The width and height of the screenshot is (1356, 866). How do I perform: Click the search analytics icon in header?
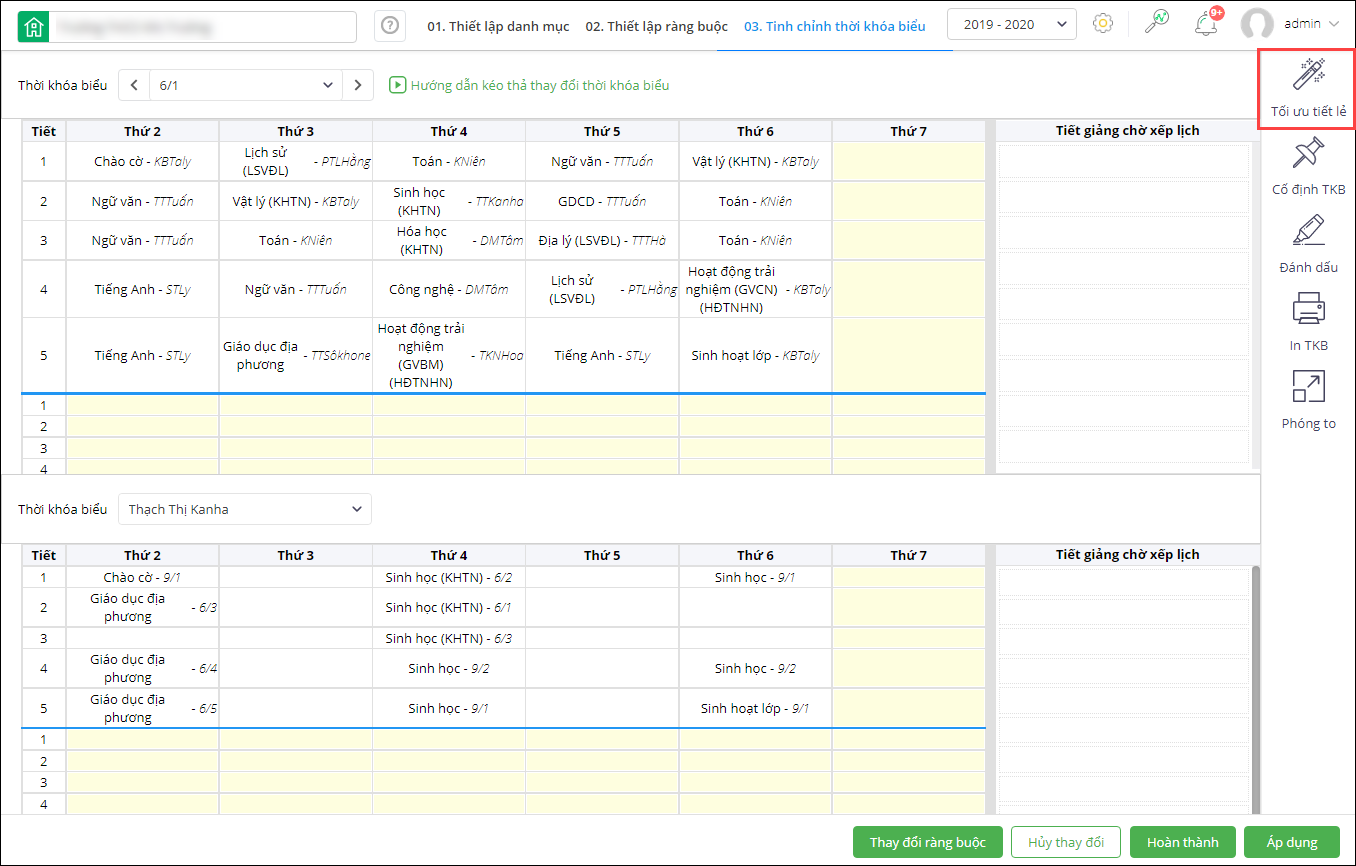(1156, 23)
